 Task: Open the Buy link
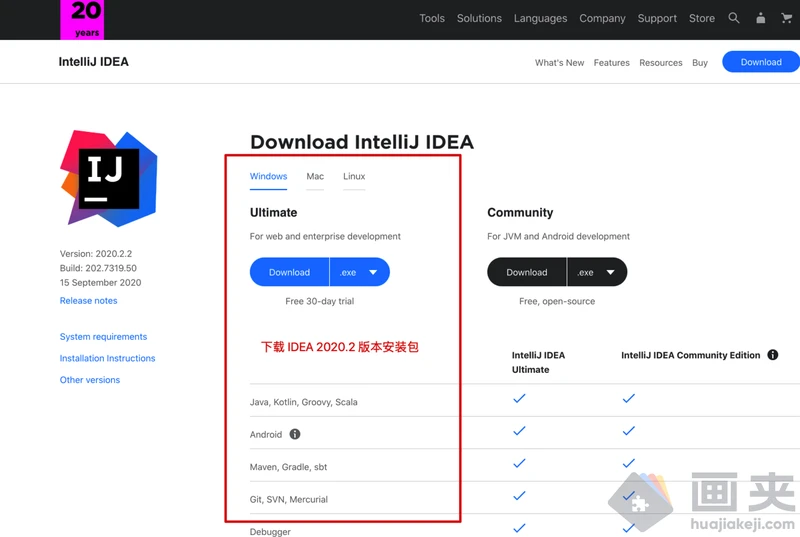pos(699,63)
